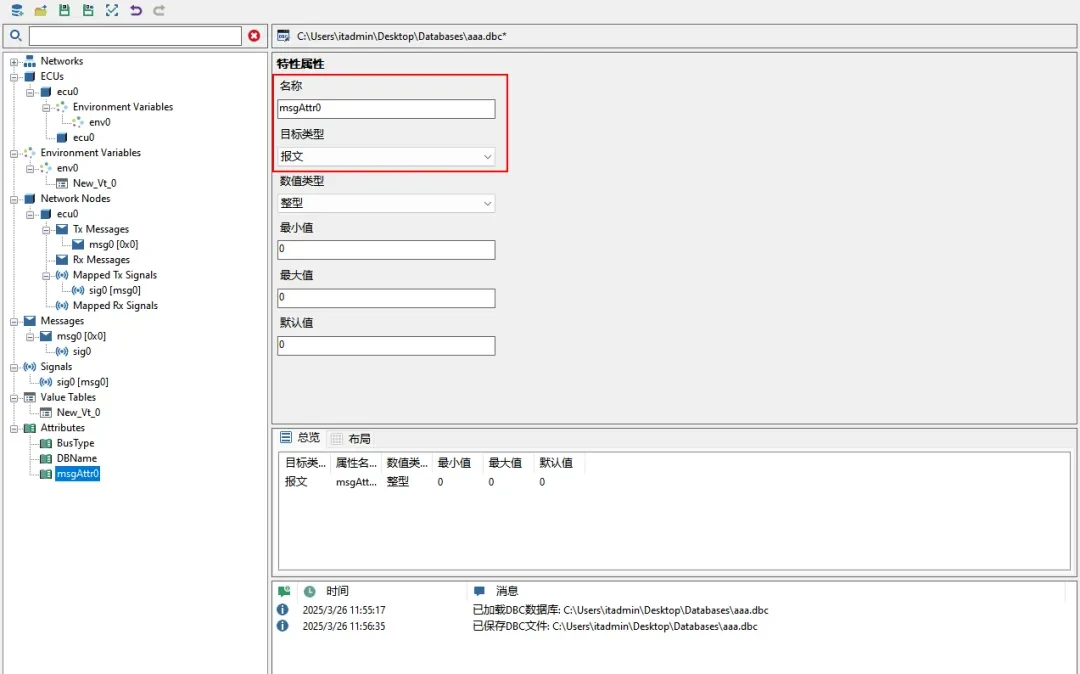Open a DBC file via folder icon
The width and height of the screenshot is (1080, 674).
tap(41, 10)
